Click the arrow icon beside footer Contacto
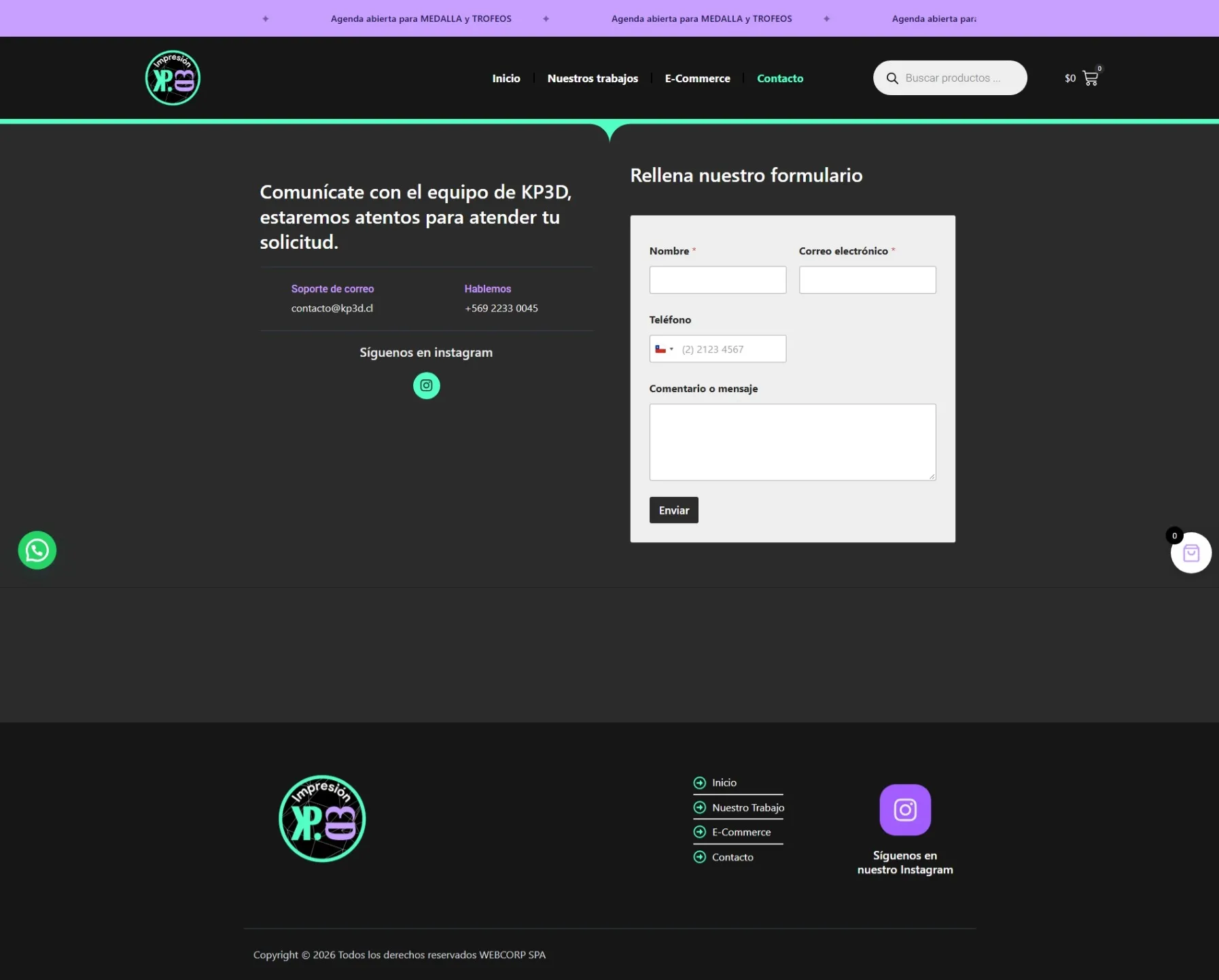Image resolution: width=1219 pixels, height=980 pixels. [700, 857]
